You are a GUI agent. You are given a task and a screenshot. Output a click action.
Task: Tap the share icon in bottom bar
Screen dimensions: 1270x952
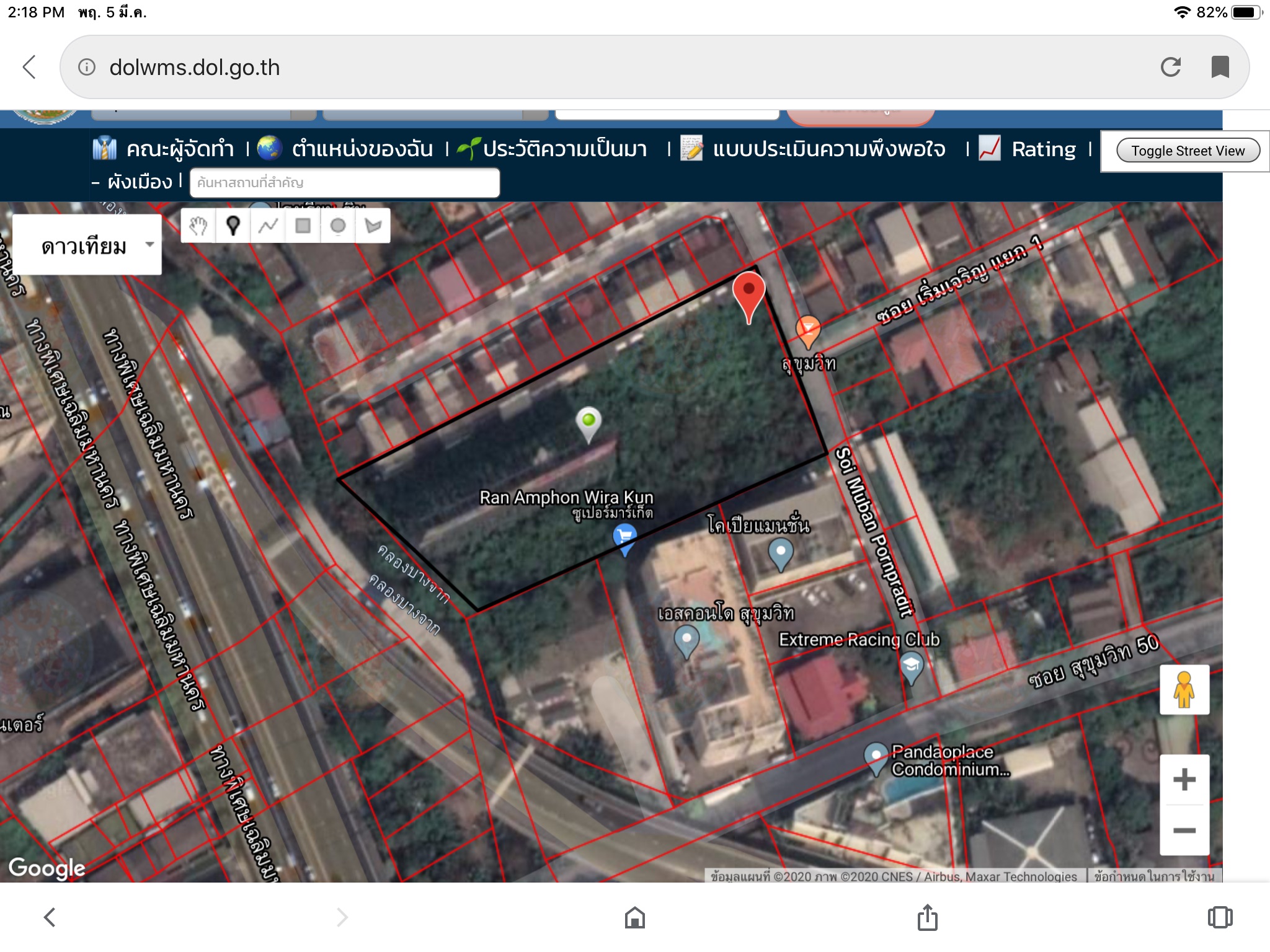click(x=927, y=917)
